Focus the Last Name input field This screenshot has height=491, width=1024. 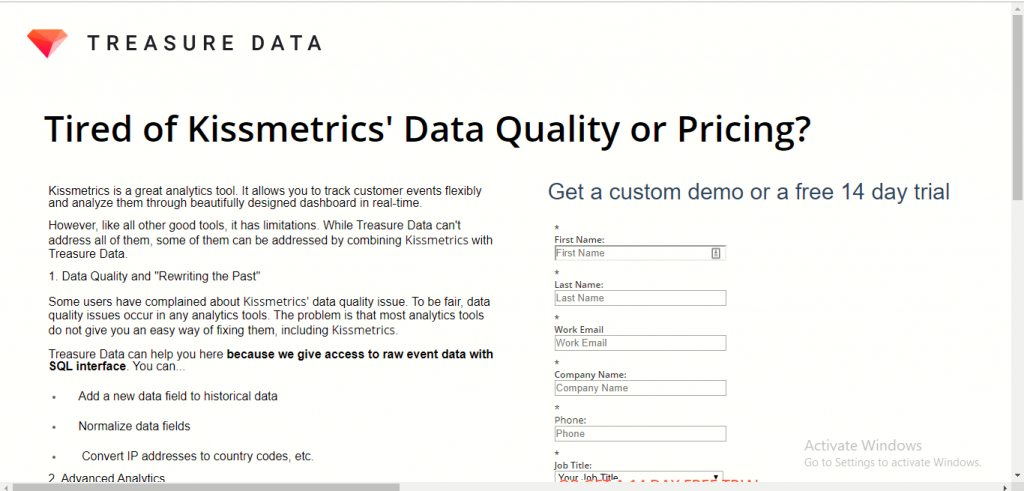pyautogui.click(x=640, y=298)
